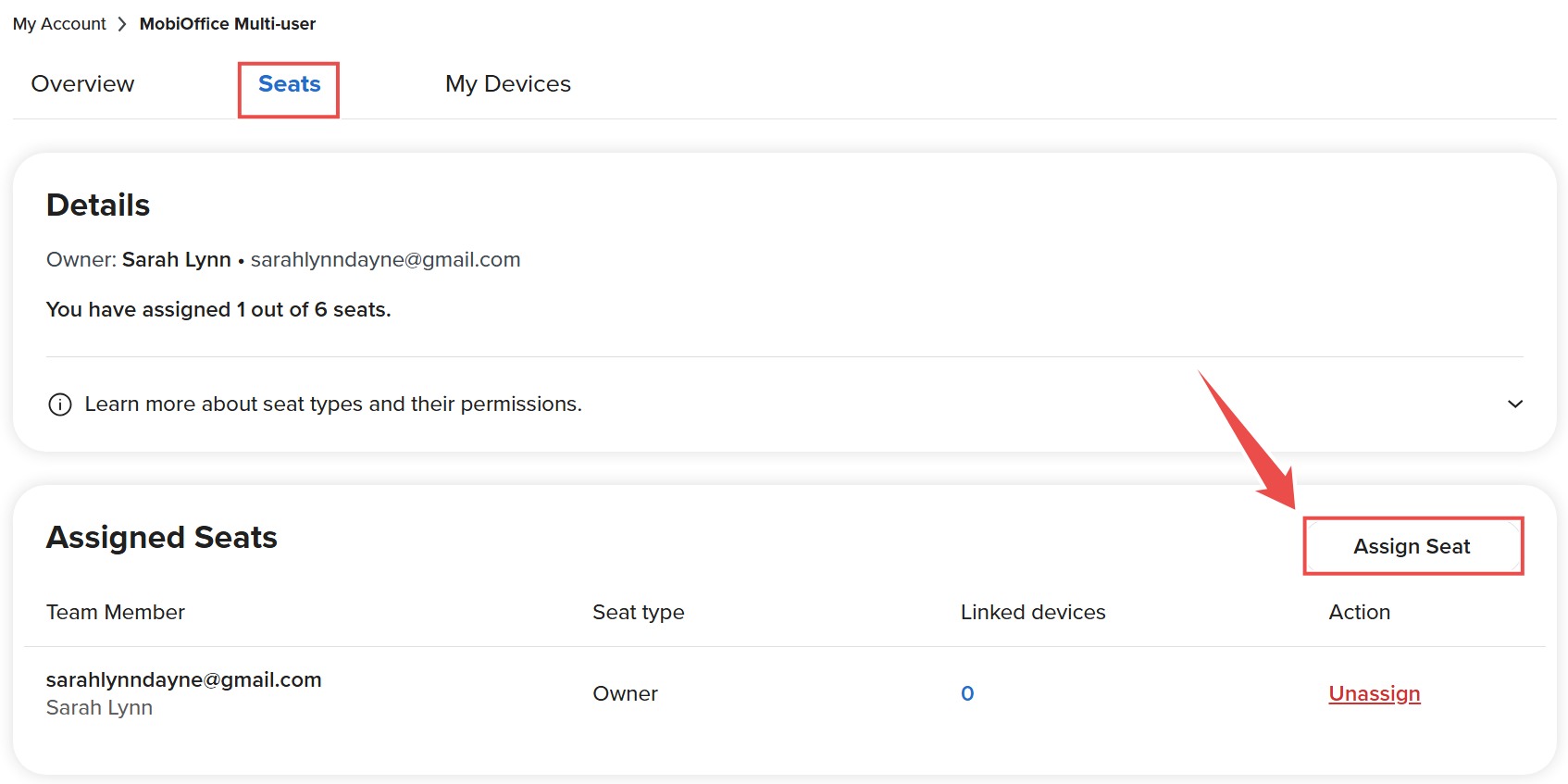
Task: Click the name Sarah Lynn under team member email
Action: pos(100,708)
